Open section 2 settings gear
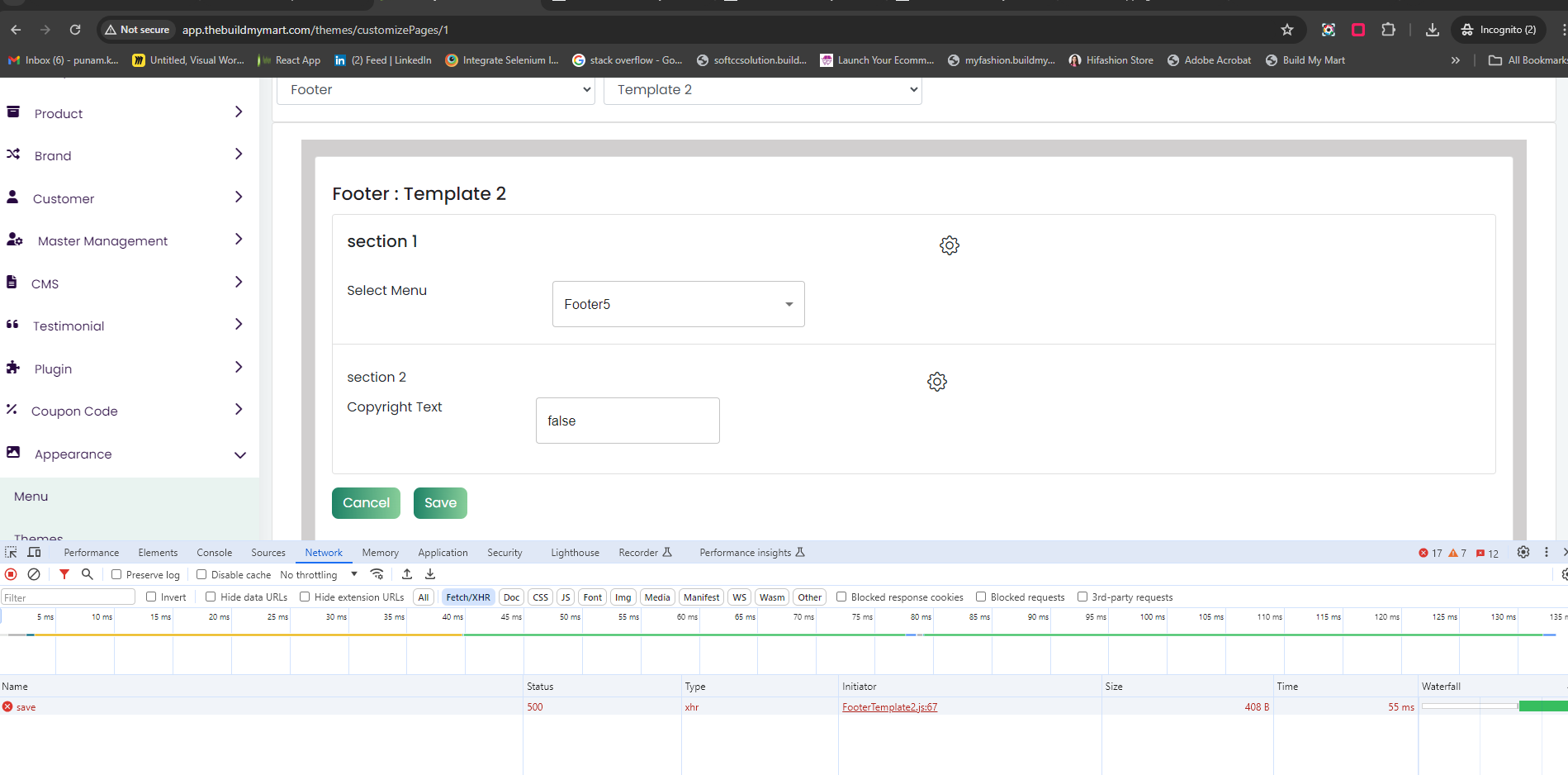Viewport: 1568px width, 775px height. coord(937,382)
